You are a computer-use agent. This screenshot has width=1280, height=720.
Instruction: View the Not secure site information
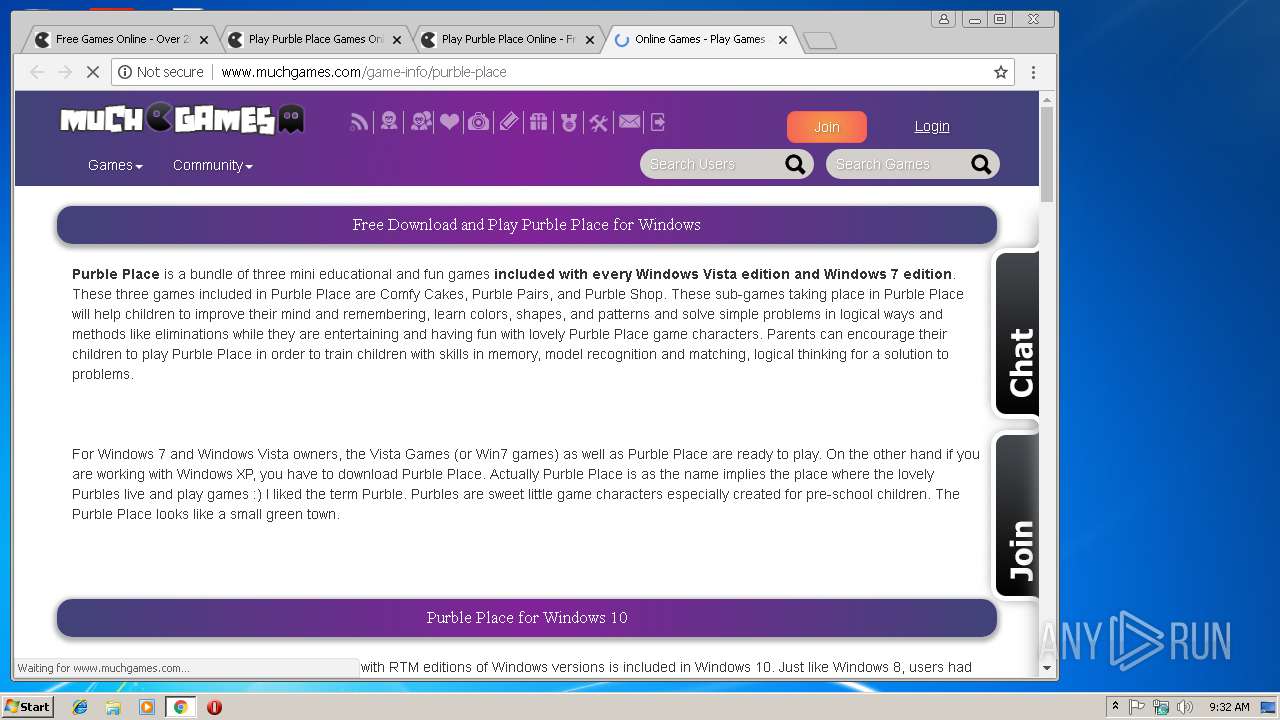(x=161, y=72)
